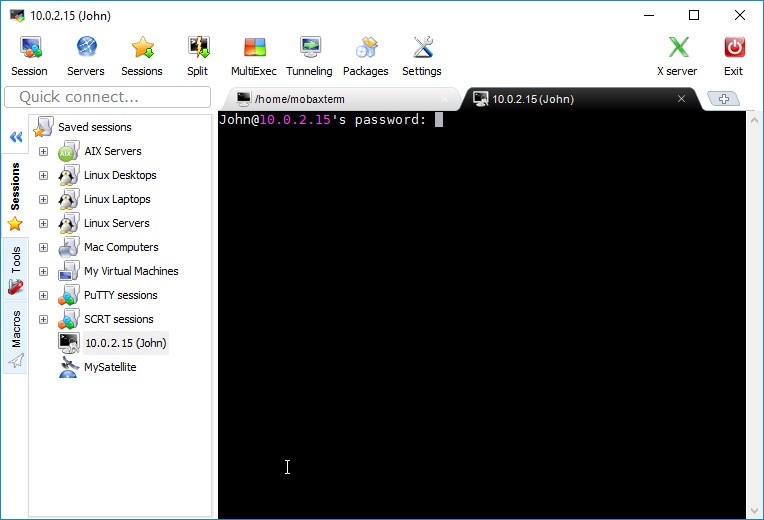Collapse the sidebar with double-arrow icon
764x520 pixels.
point(15,137)
